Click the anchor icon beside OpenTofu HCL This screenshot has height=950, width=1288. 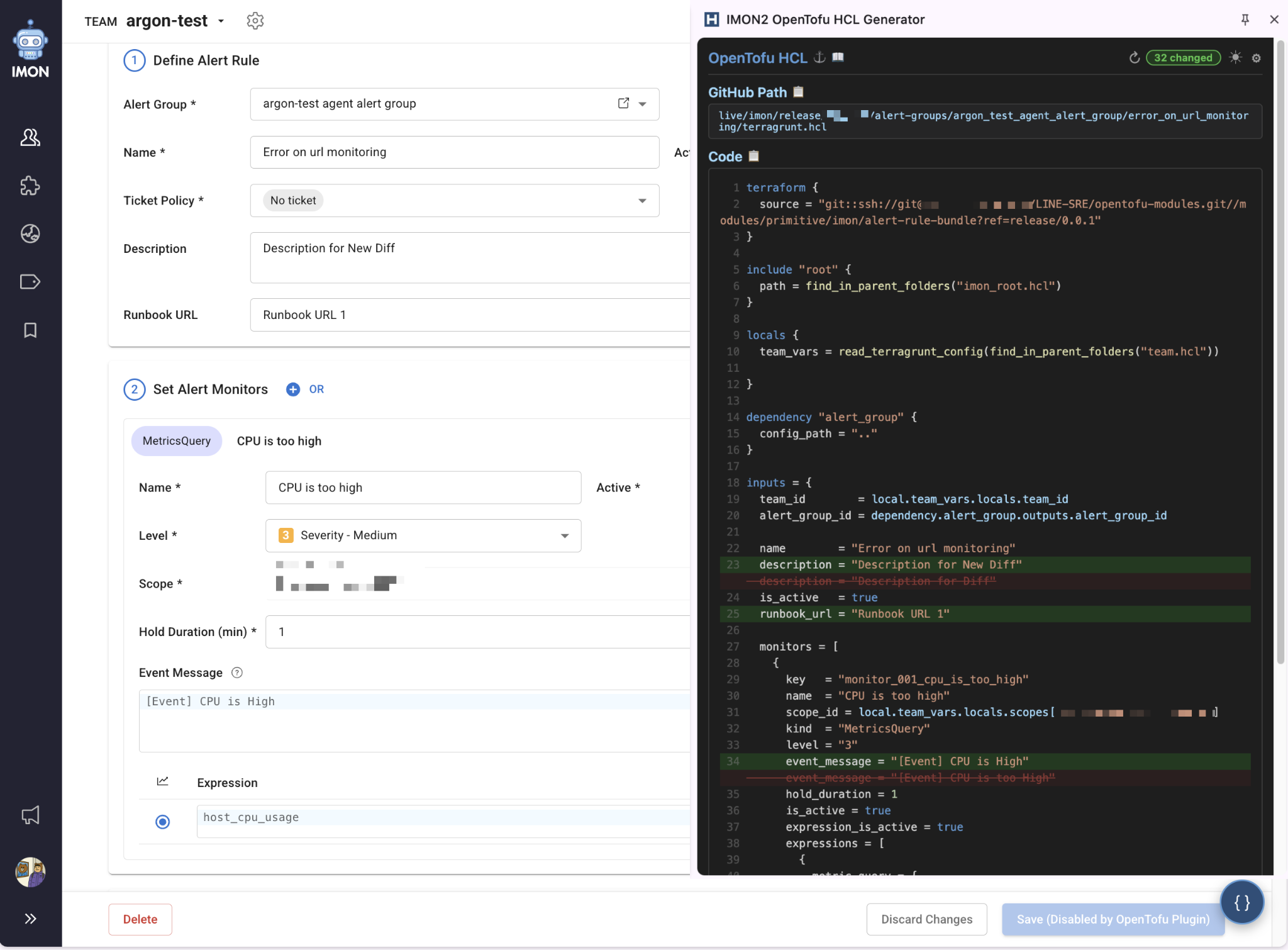[819, 57]
